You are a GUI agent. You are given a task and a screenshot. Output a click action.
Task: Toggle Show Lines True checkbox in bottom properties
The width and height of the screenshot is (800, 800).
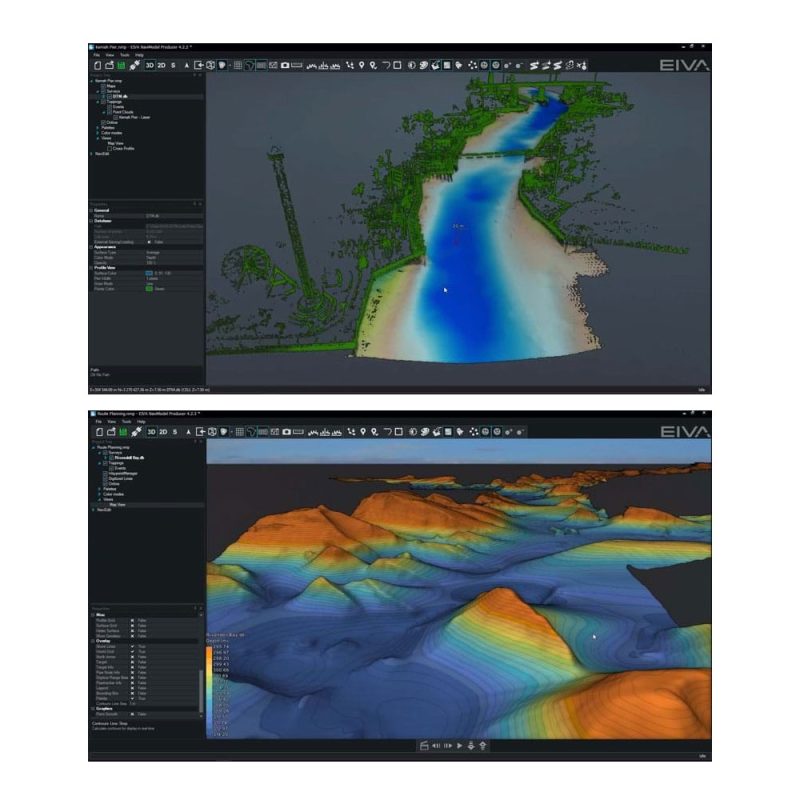(x=132, y=646)
